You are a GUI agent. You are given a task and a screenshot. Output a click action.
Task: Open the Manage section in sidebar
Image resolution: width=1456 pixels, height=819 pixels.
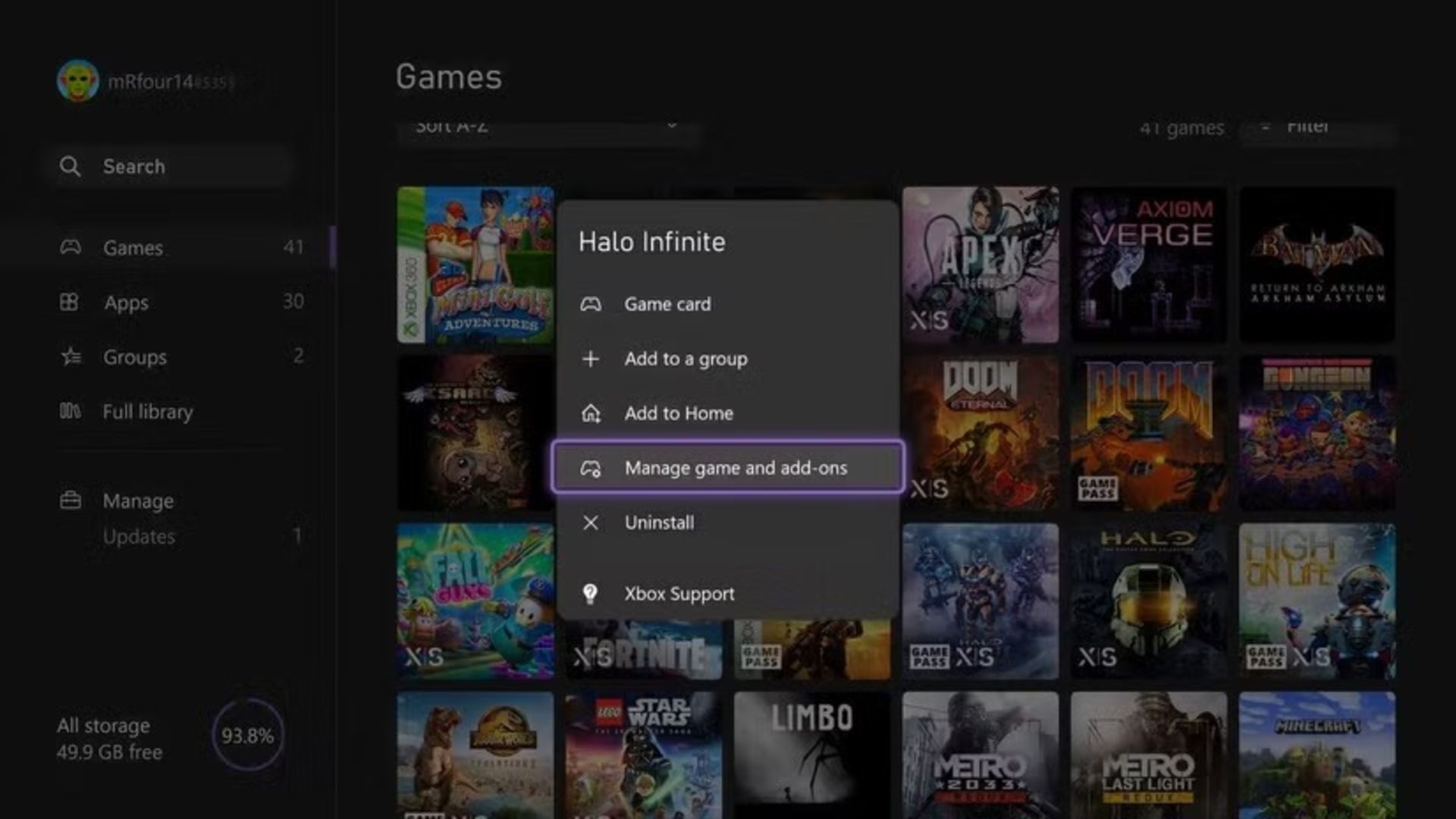pyautogui.click(x=138, y=501)
